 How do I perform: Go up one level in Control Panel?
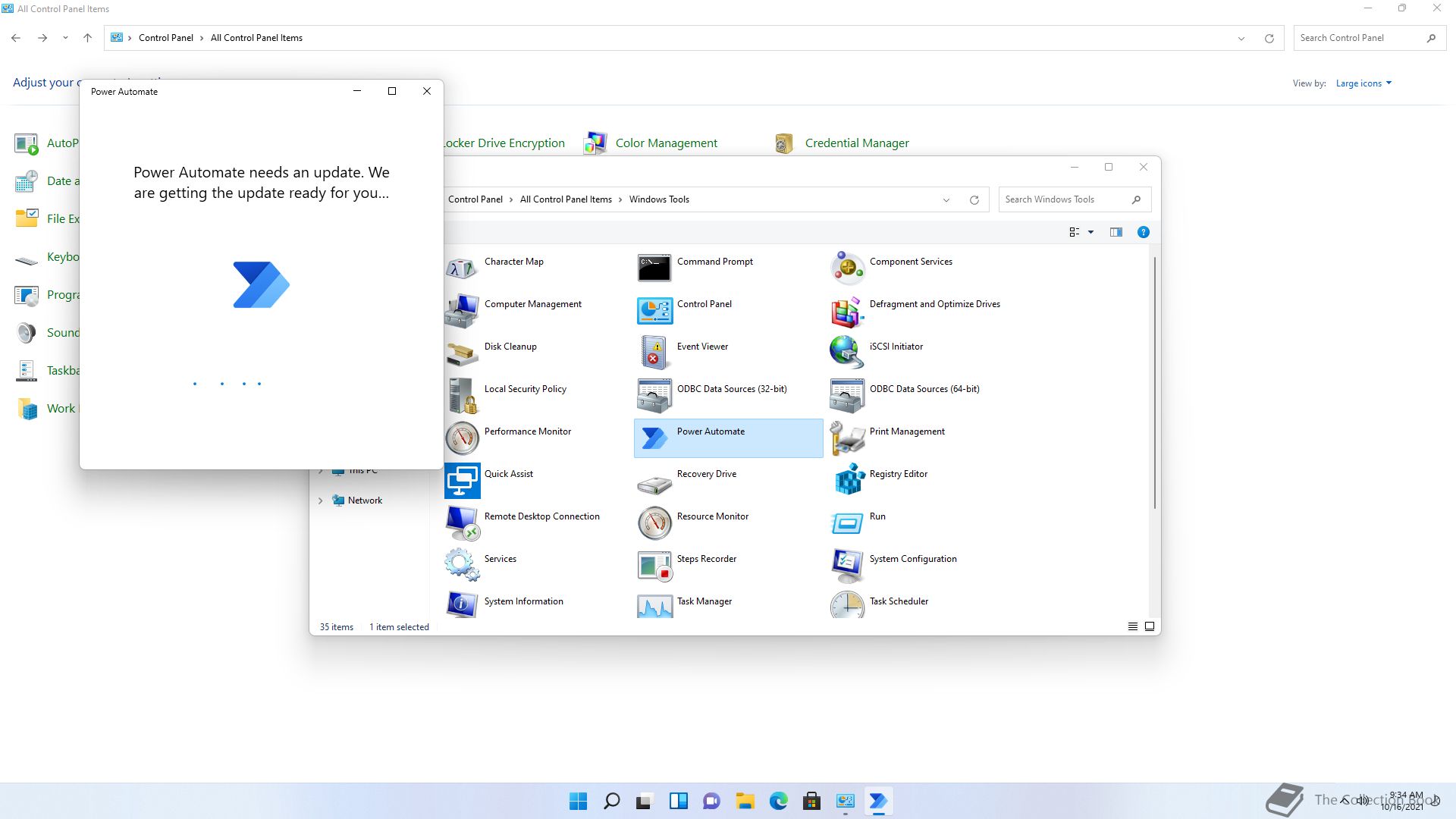[87, 38]
